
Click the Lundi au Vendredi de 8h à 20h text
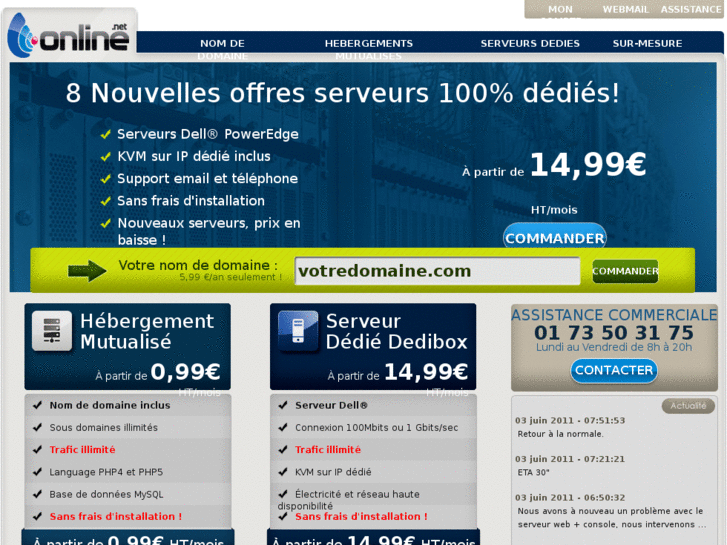click(x=614, y=347)
